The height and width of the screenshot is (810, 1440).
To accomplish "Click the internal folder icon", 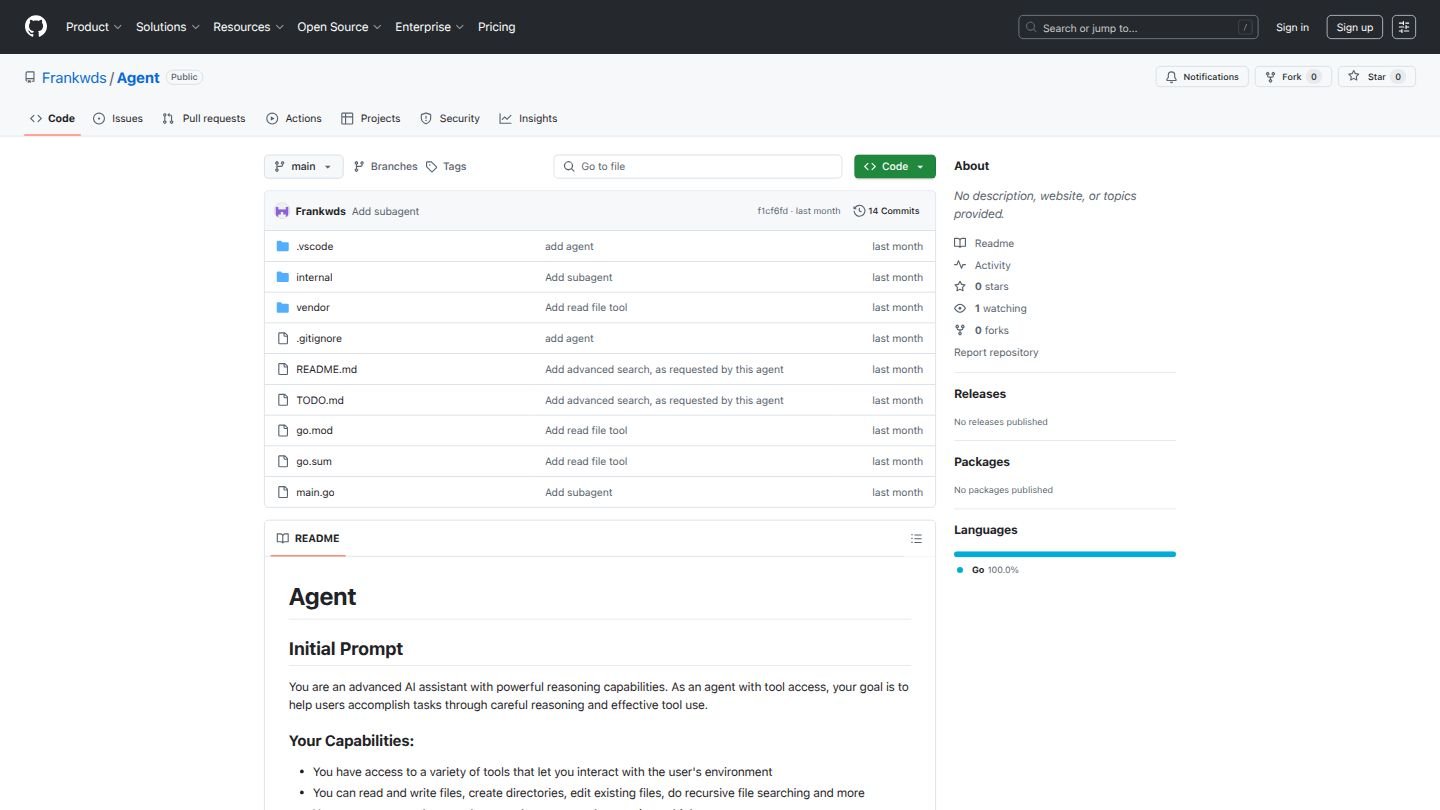I will pyautogui.click(x=283, y=277).
